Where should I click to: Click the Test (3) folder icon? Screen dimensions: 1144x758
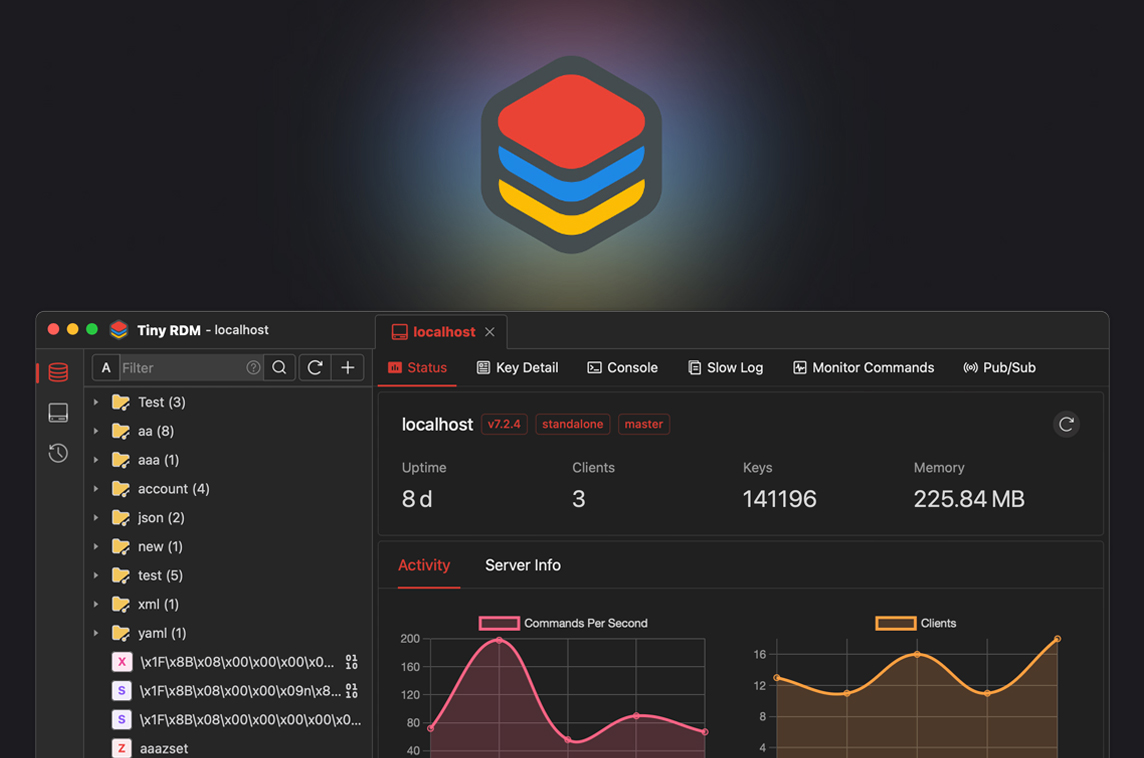click(x=120, y=402)
